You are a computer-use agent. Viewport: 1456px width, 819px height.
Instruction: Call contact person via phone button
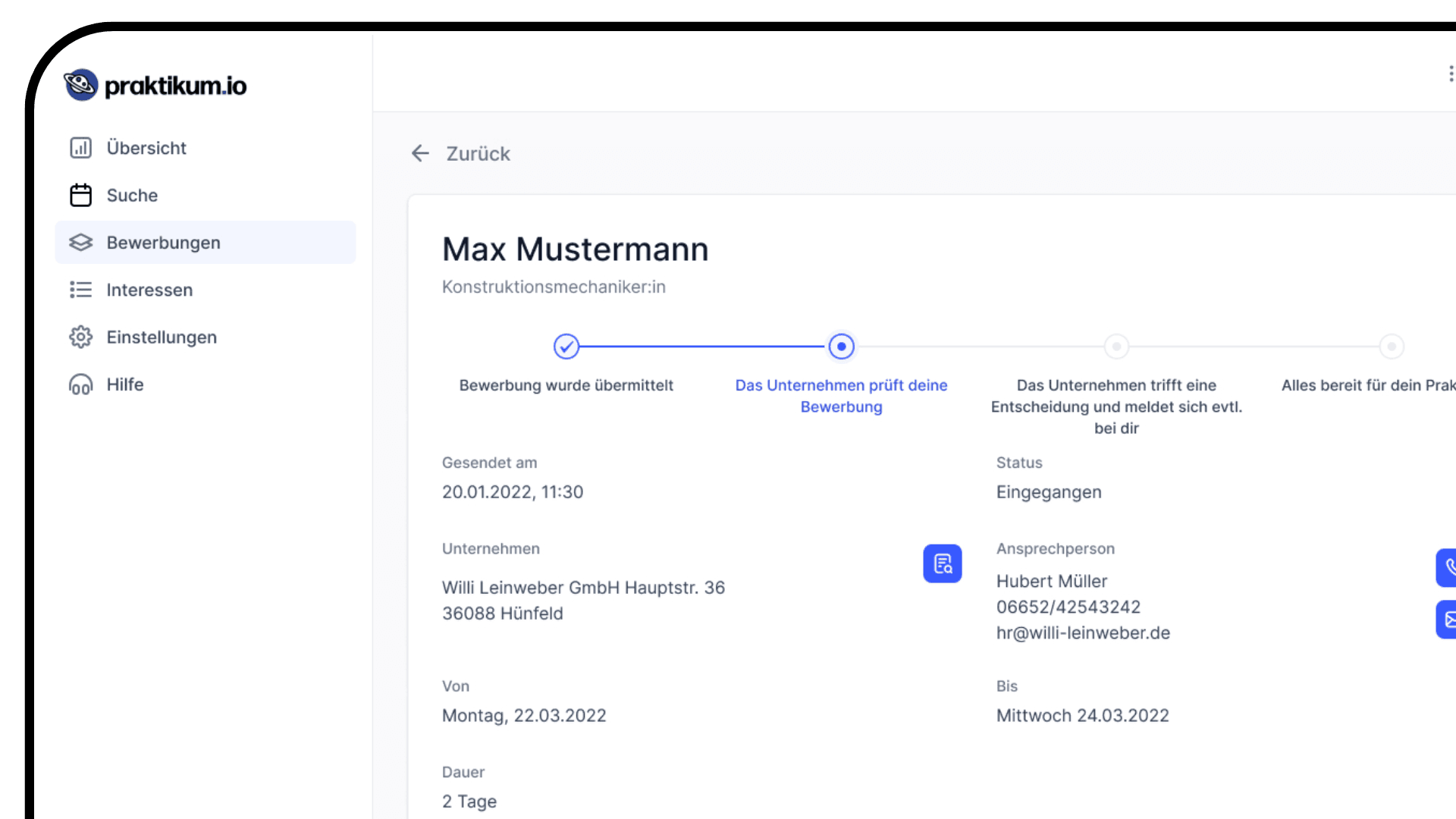(x=1448, y=567)
